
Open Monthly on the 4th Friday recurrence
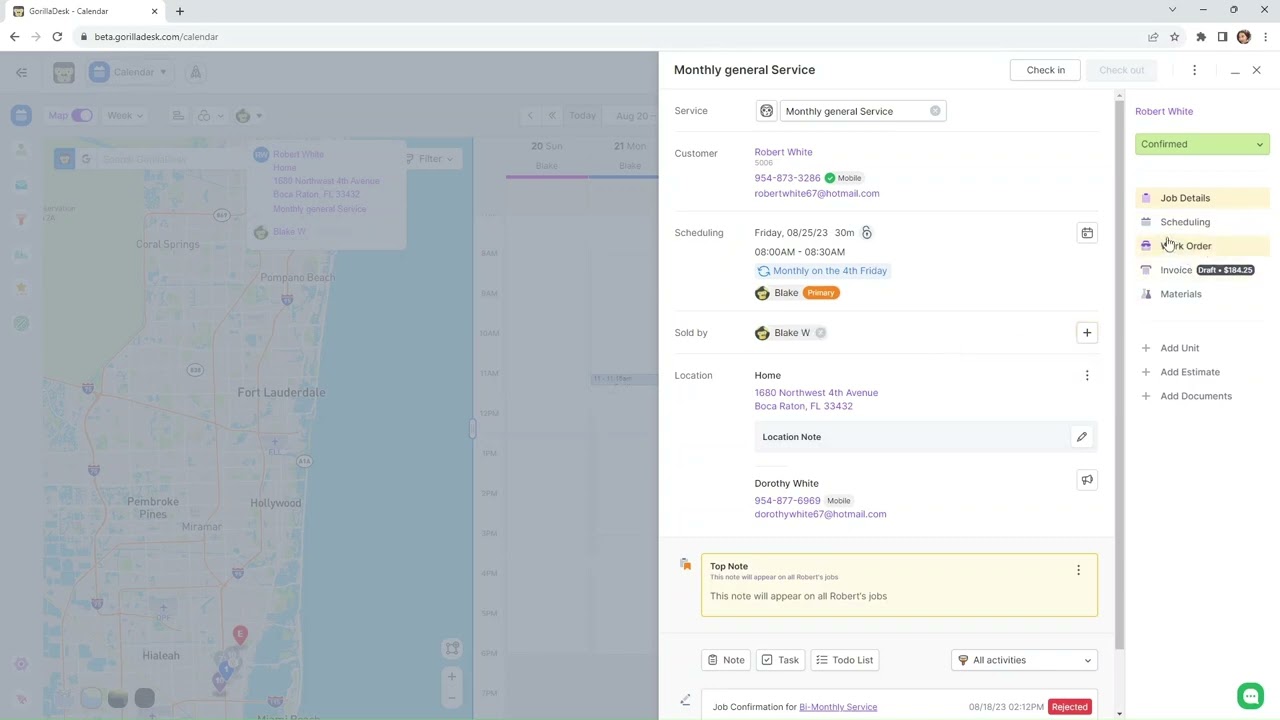(823, 271)
